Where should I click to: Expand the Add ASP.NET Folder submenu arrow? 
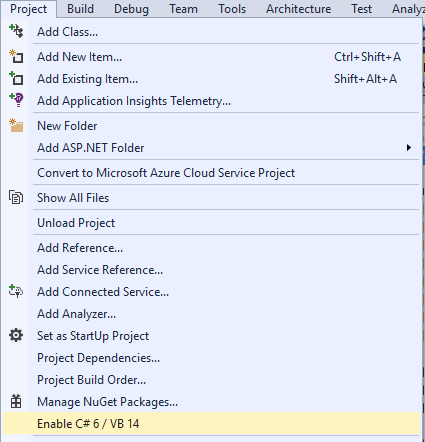tap(409, 148)
